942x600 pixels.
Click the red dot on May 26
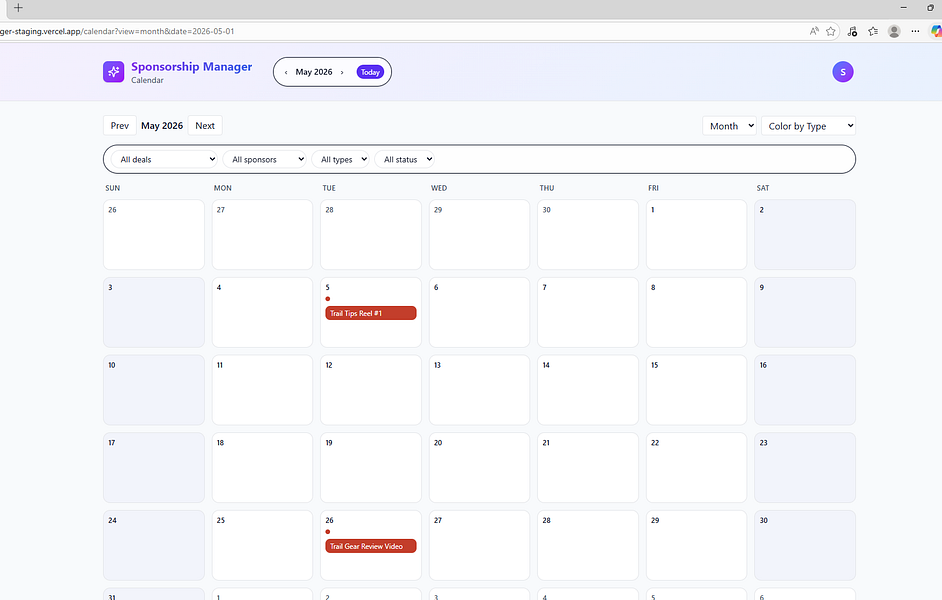pyautogui.click(x=327, y=532)
